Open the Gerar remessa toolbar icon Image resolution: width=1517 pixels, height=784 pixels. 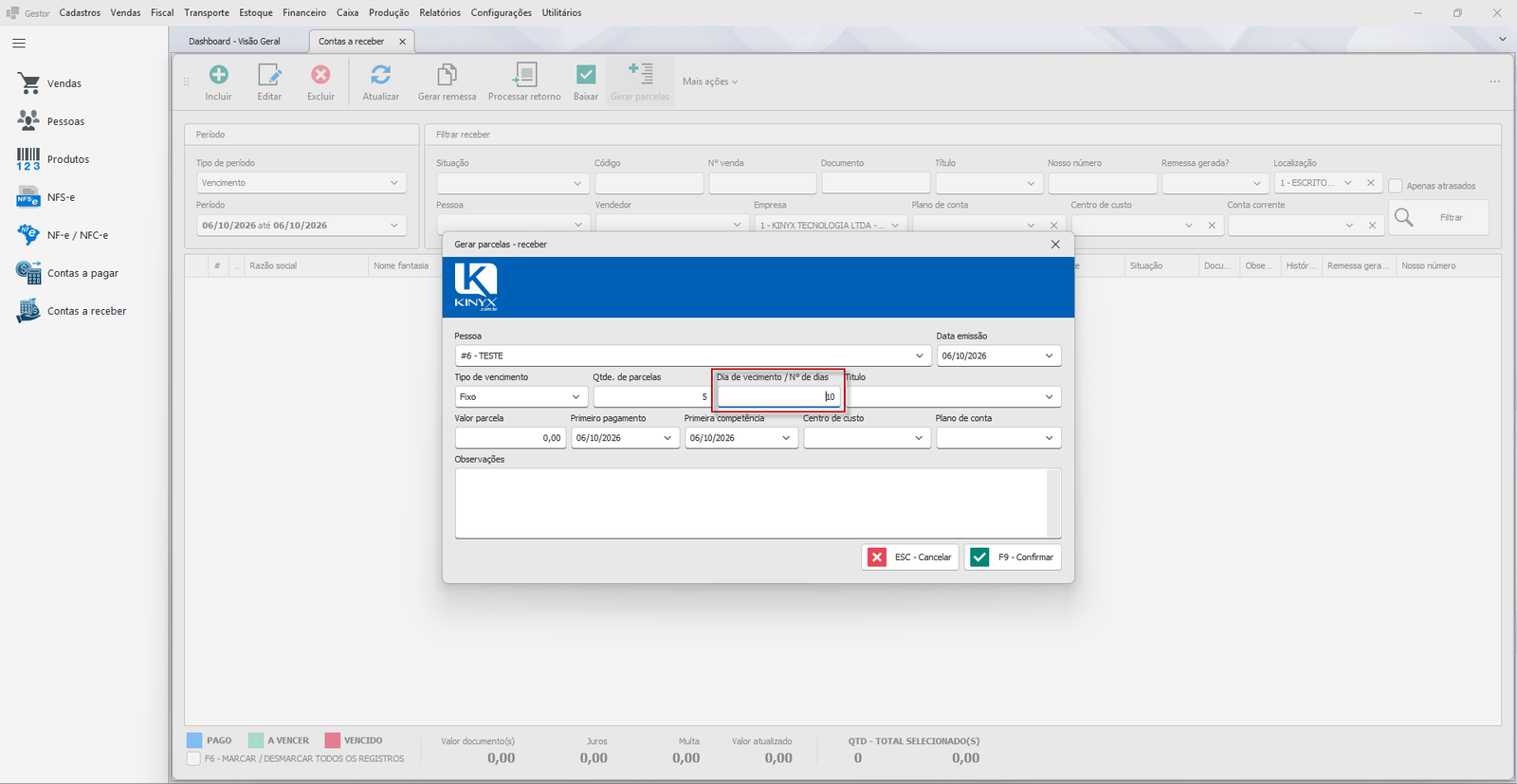[447, 75]
